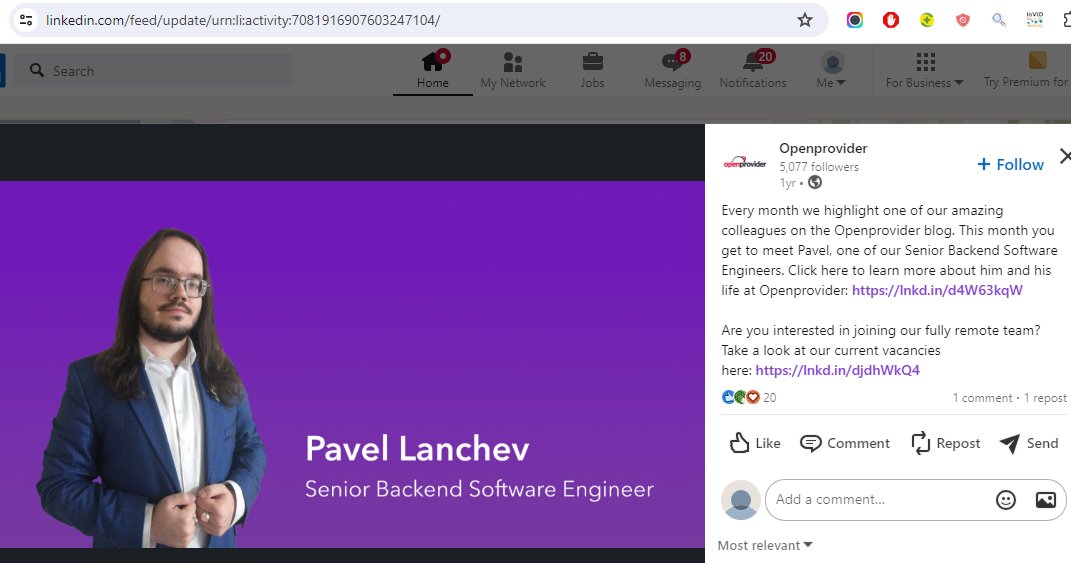Bookmark this page with the star icon

click(x=805, y=20)
